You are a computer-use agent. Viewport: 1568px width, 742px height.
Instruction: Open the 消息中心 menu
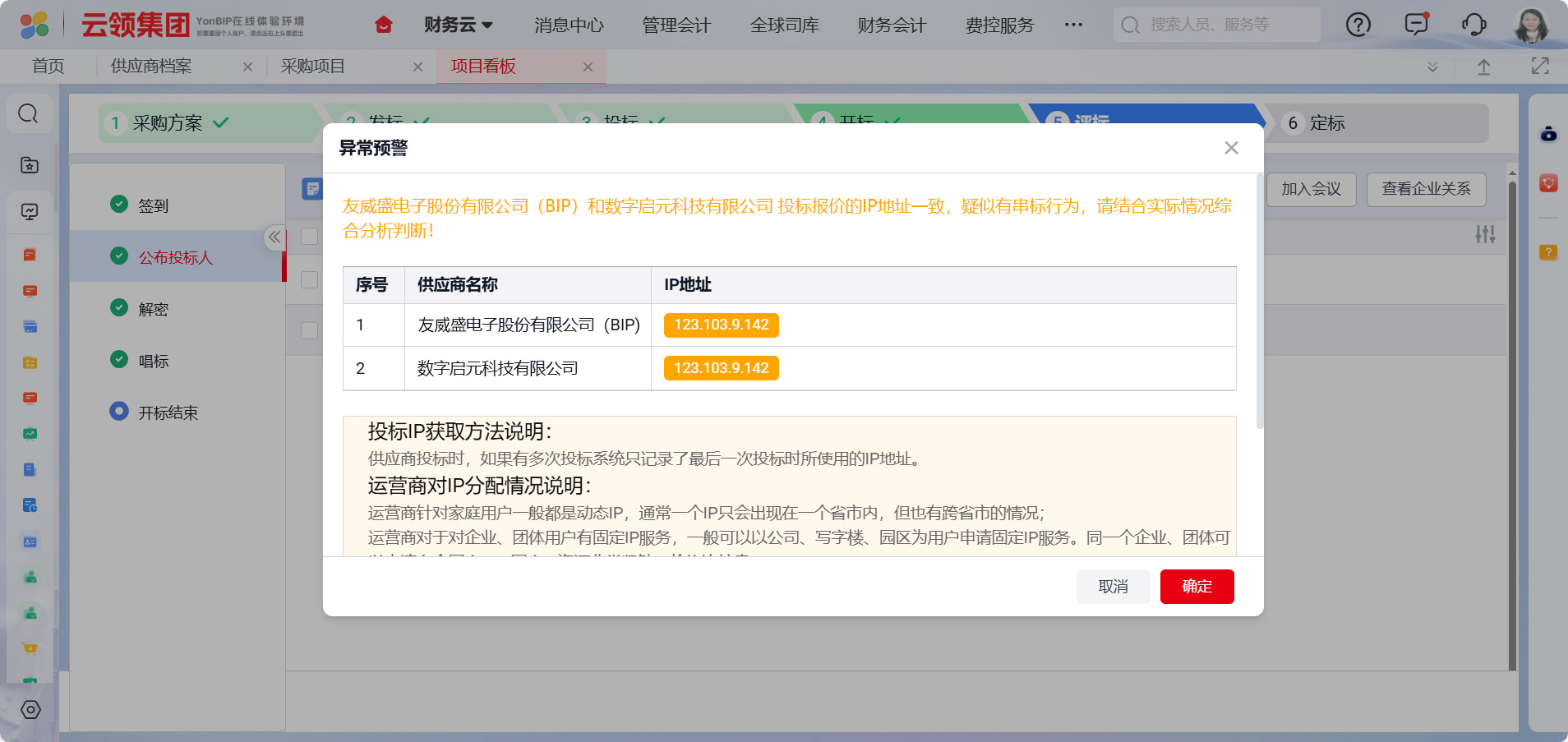(x=569, y=25)
